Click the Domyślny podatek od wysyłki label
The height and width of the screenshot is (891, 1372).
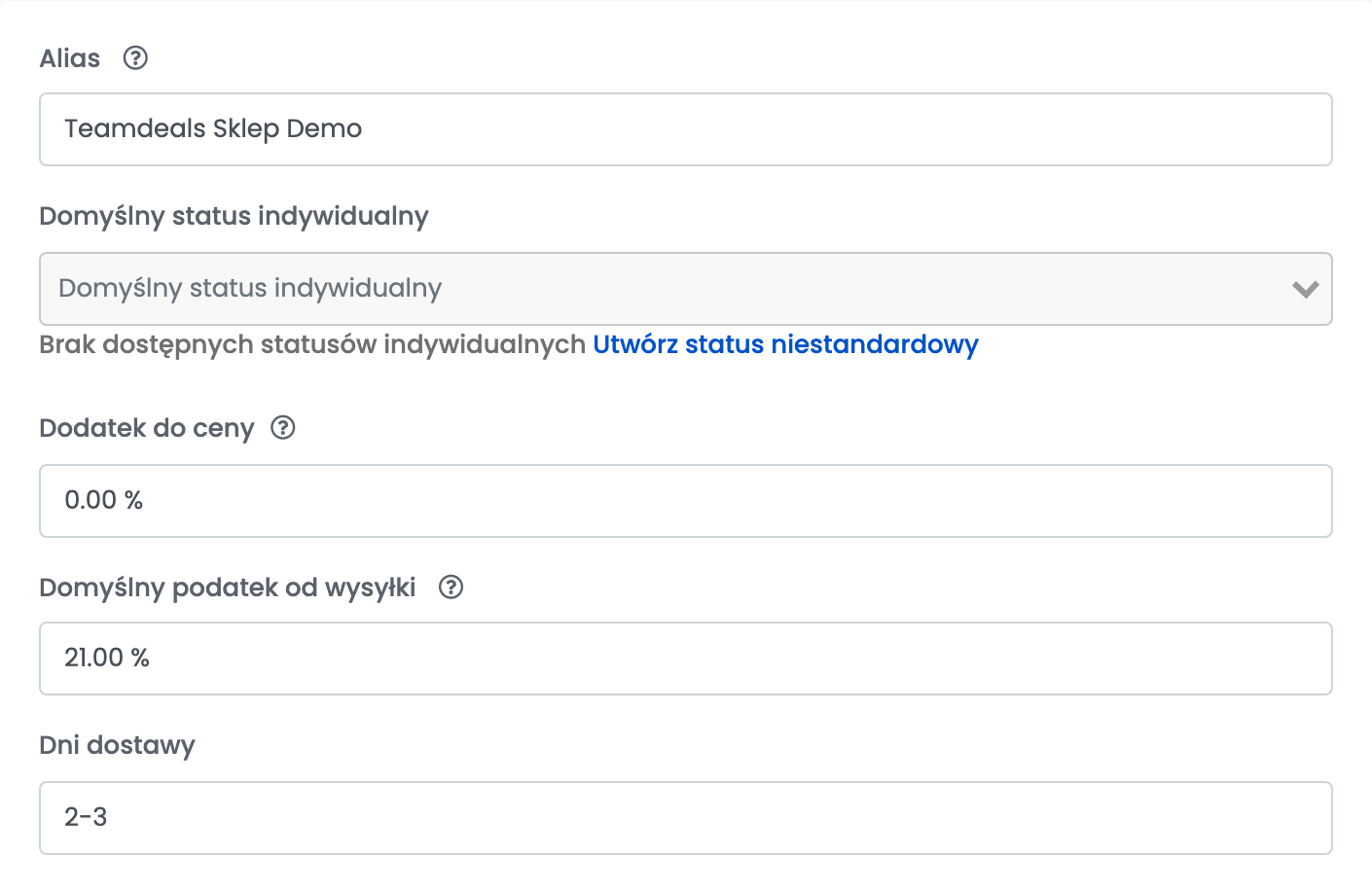click(228, 588)
